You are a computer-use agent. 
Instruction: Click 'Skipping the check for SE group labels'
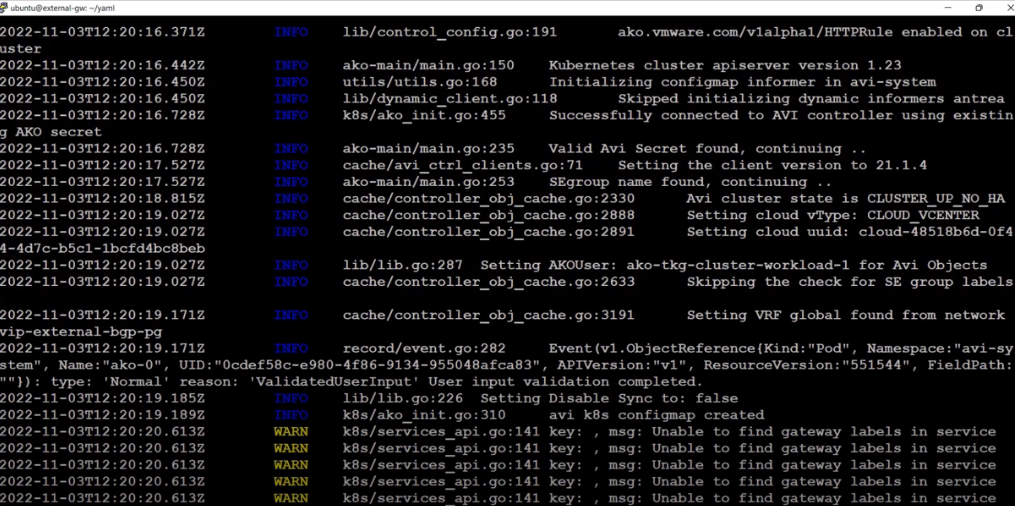(x=849, y=283)
